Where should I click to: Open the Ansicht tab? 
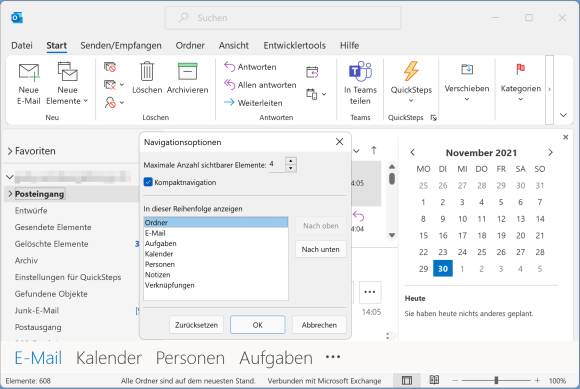[x=234, y=45]
